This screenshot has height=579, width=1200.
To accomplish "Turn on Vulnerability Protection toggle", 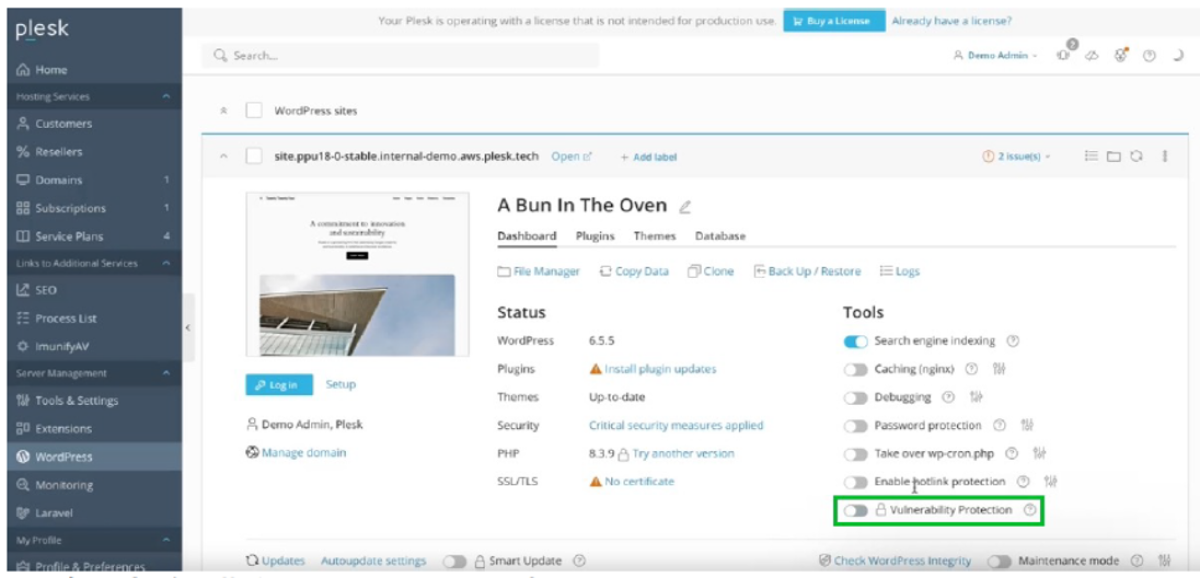I will (856, 510).
